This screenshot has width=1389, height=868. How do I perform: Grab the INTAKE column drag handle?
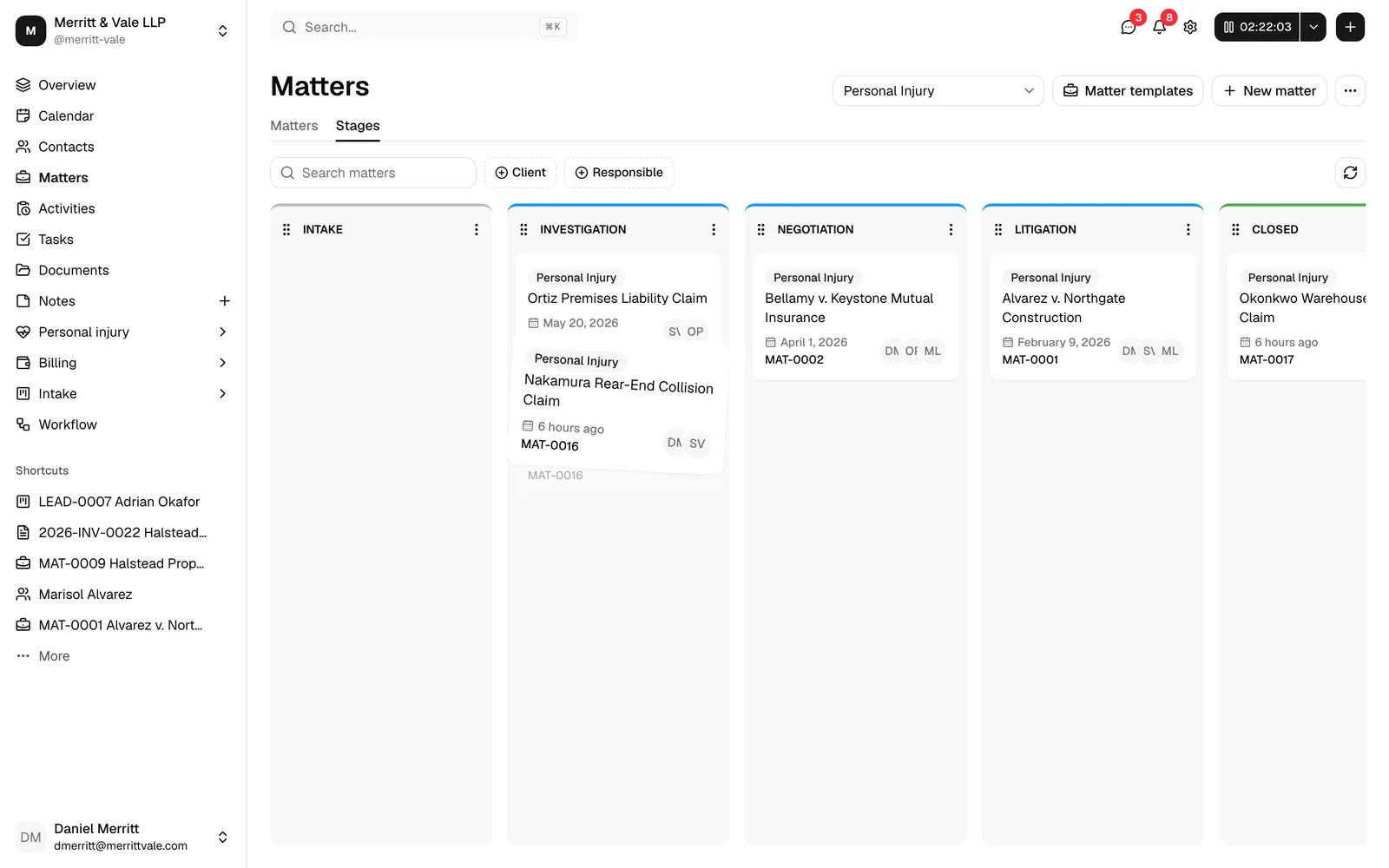coord(286,229)
